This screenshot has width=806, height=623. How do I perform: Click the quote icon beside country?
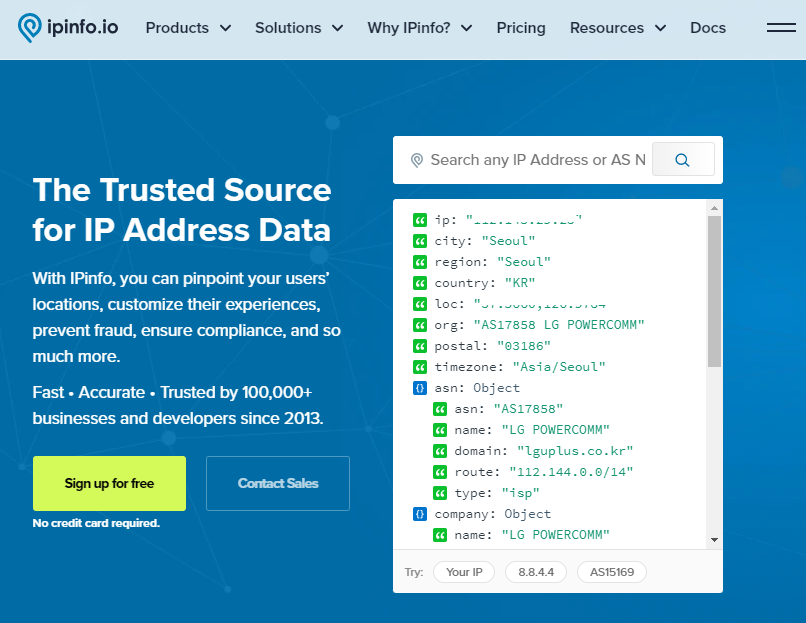[x=420, y=283]
